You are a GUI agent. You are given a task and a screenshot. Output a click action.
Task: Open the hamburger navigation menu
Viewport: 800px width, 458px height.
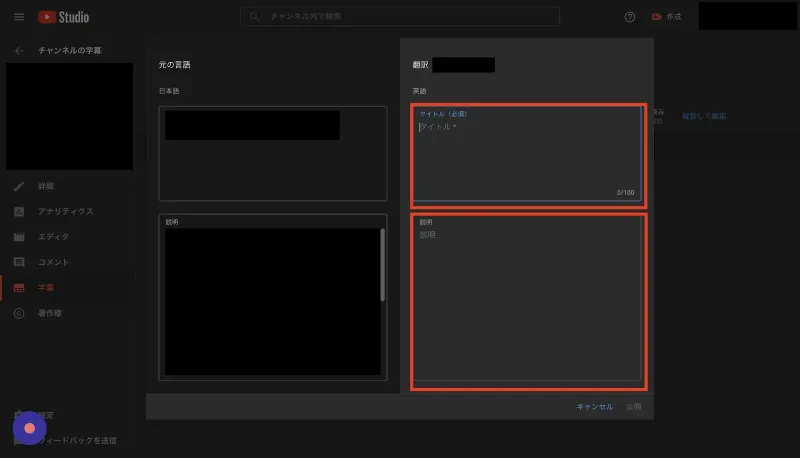[x=19, y=17]
